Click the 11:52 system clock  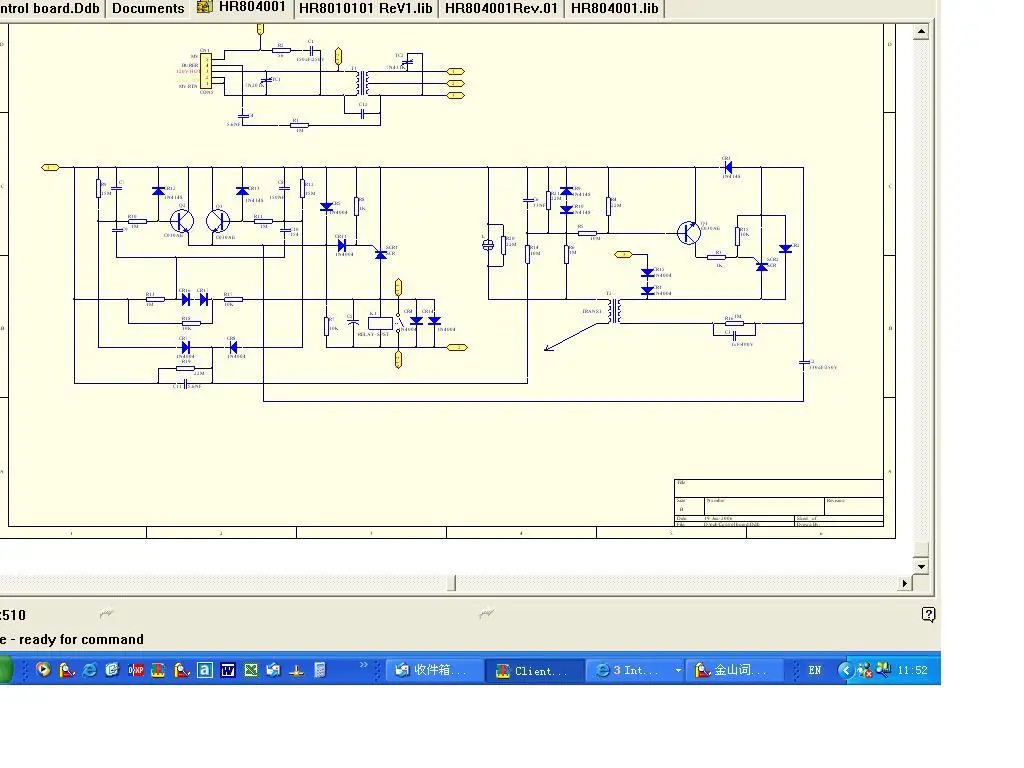pyautogui.click(x=912, y=670)
